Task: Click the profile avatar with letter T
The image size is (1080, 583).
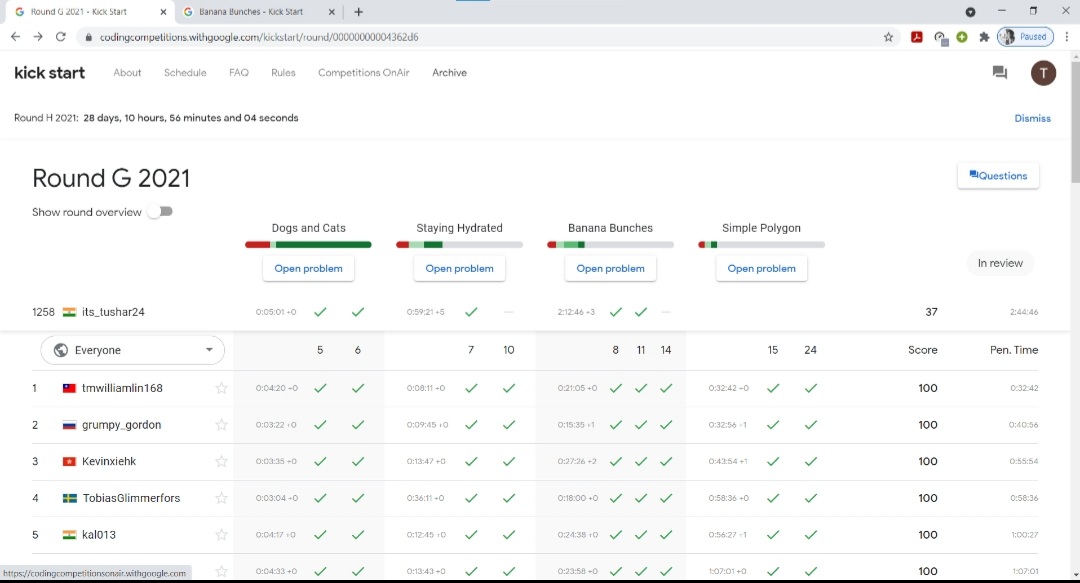Action: click(x=1043, y=72)
